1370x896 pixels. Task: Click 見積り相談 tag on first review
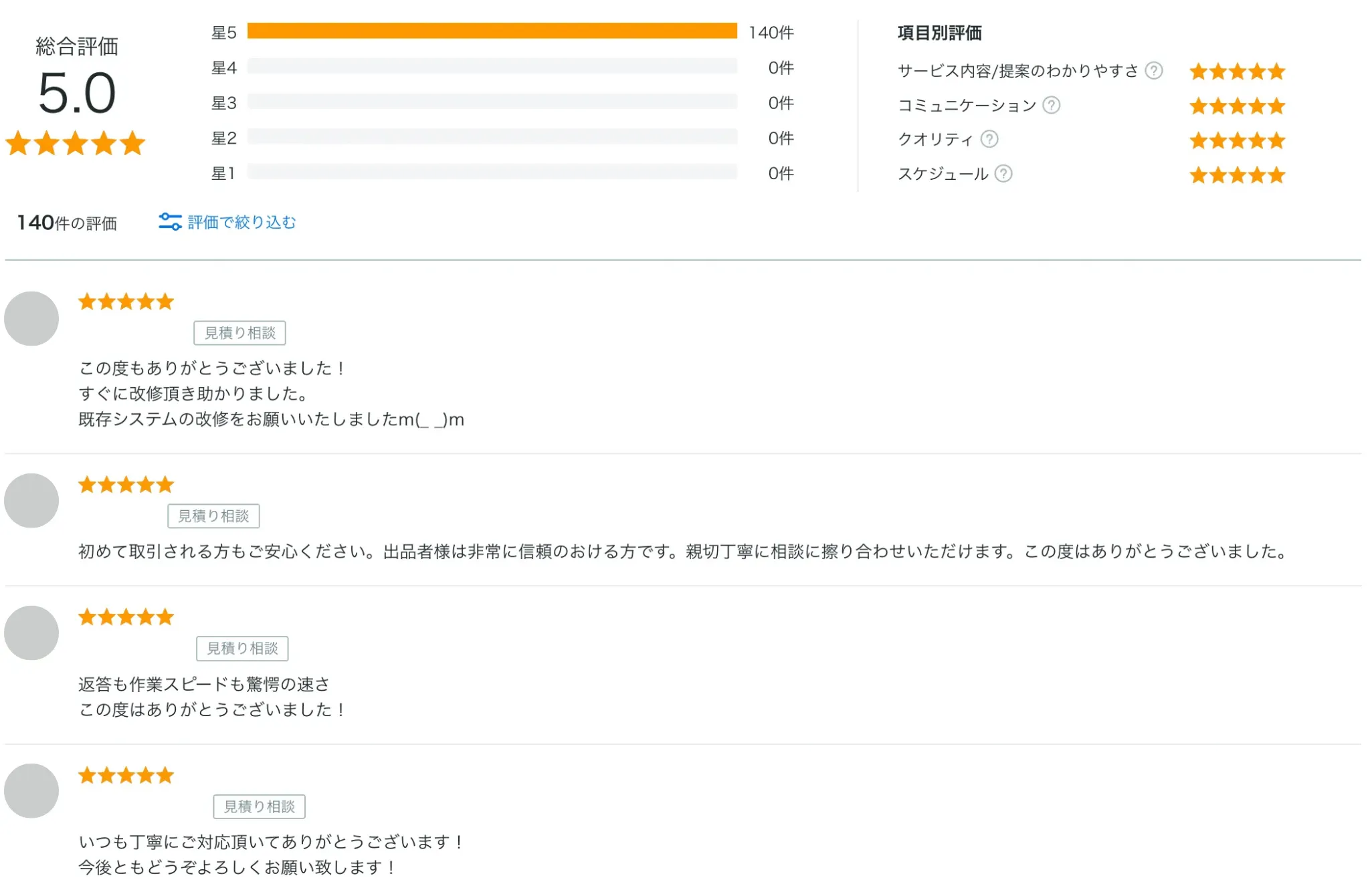coord(239,333)
